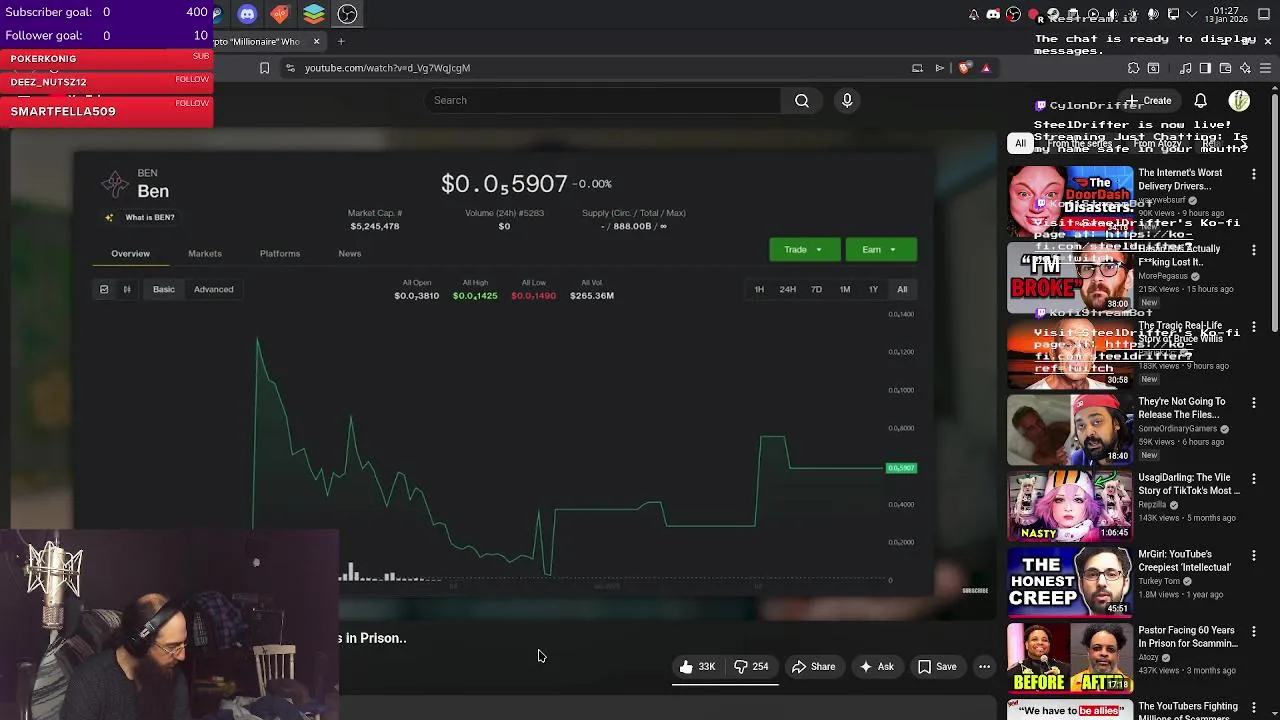The image size is (1280, 720).
Task: Open They're Not Going To Release video
Action: pos(1070,430)
